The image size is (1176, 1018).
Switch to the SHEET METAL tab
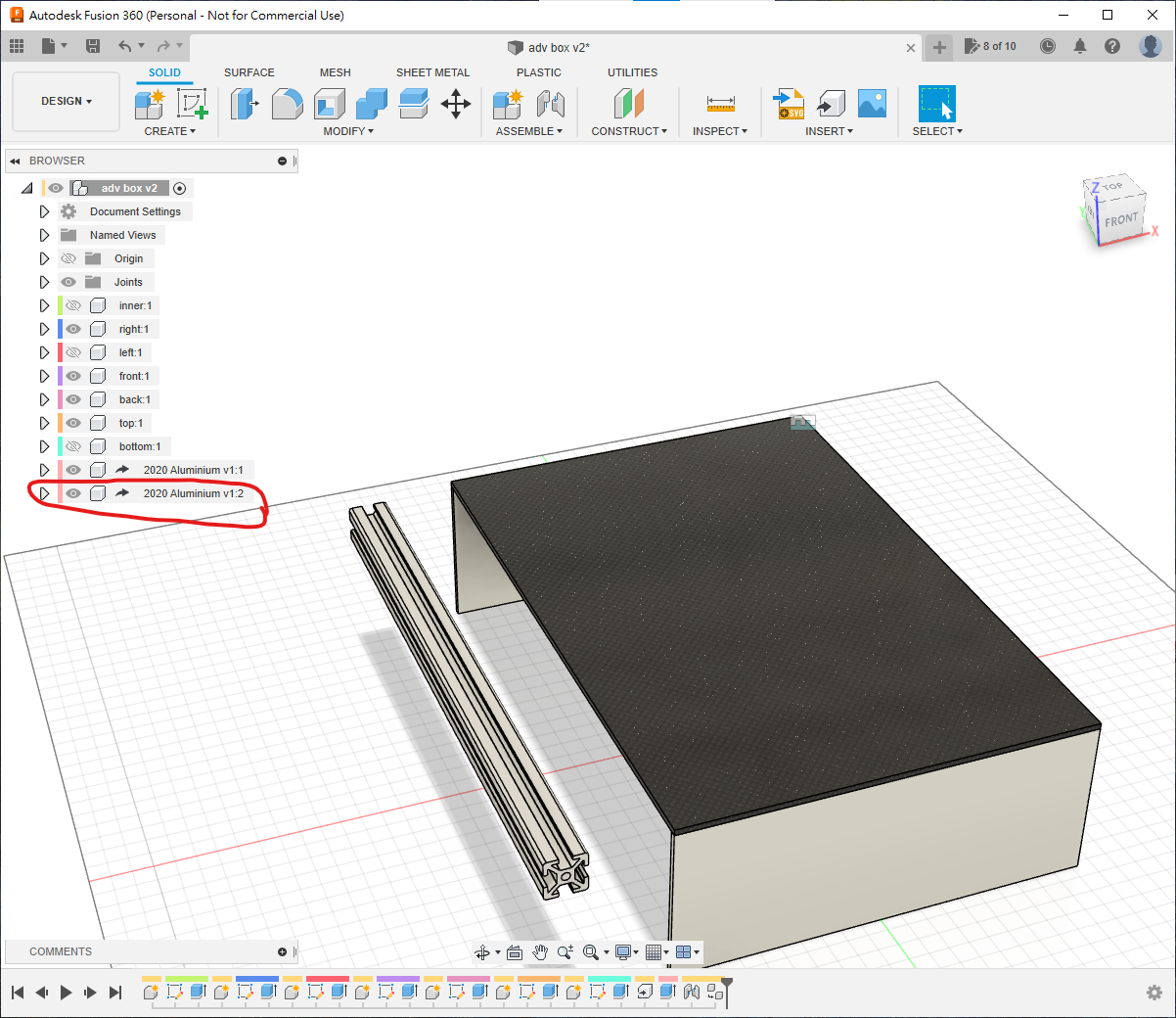click(x=432, y=72)
